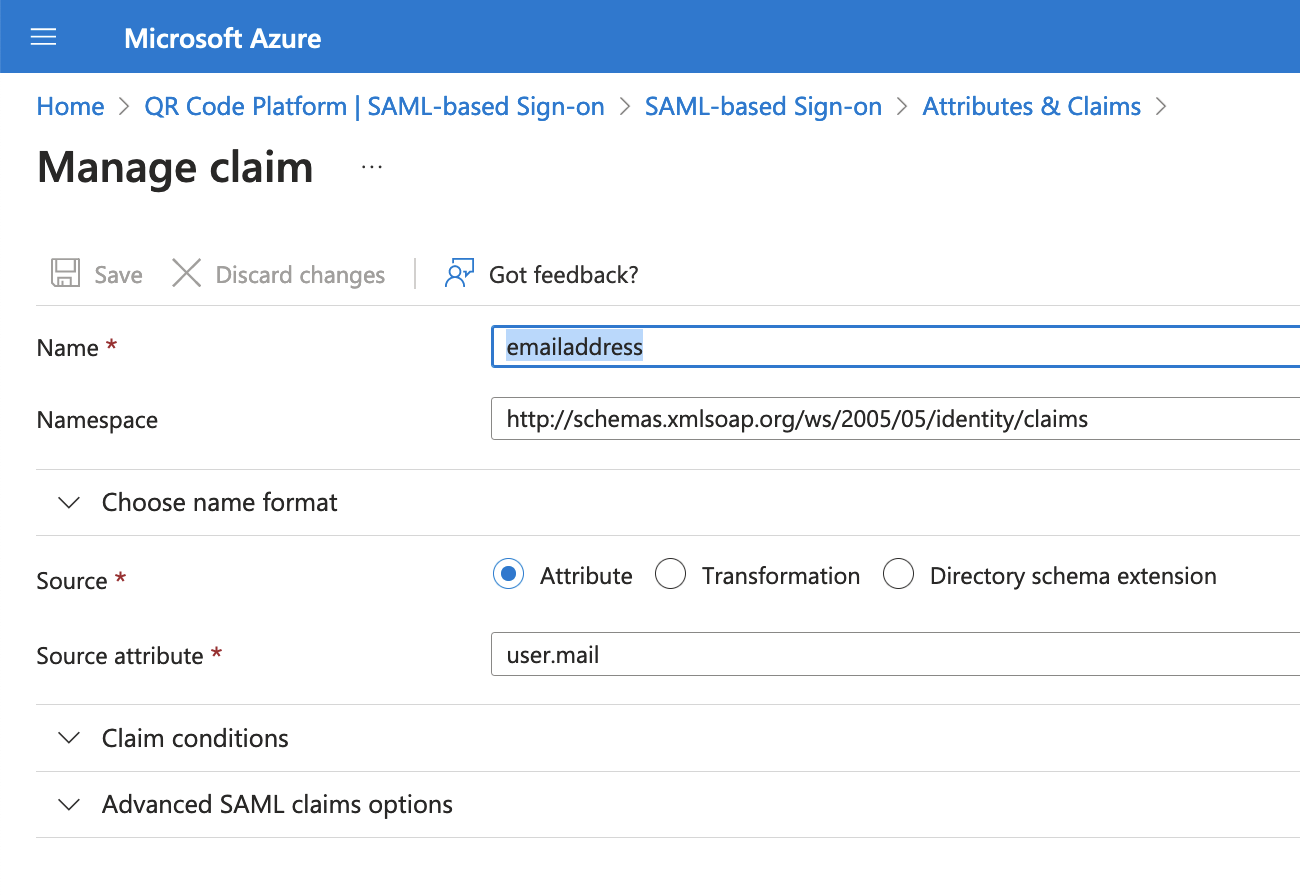This screenshot has height=896, width=1300.
Task: Go to the Home breadcrumb
Action: 70,107
